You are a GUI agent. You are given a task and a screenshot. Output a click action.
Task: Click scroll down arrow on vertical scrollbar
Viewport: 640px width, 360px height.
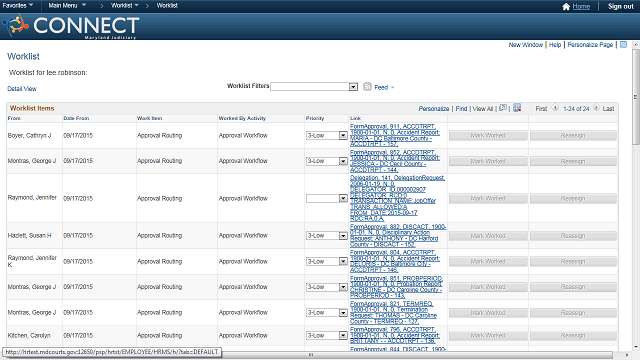click(x=636, y=348)
